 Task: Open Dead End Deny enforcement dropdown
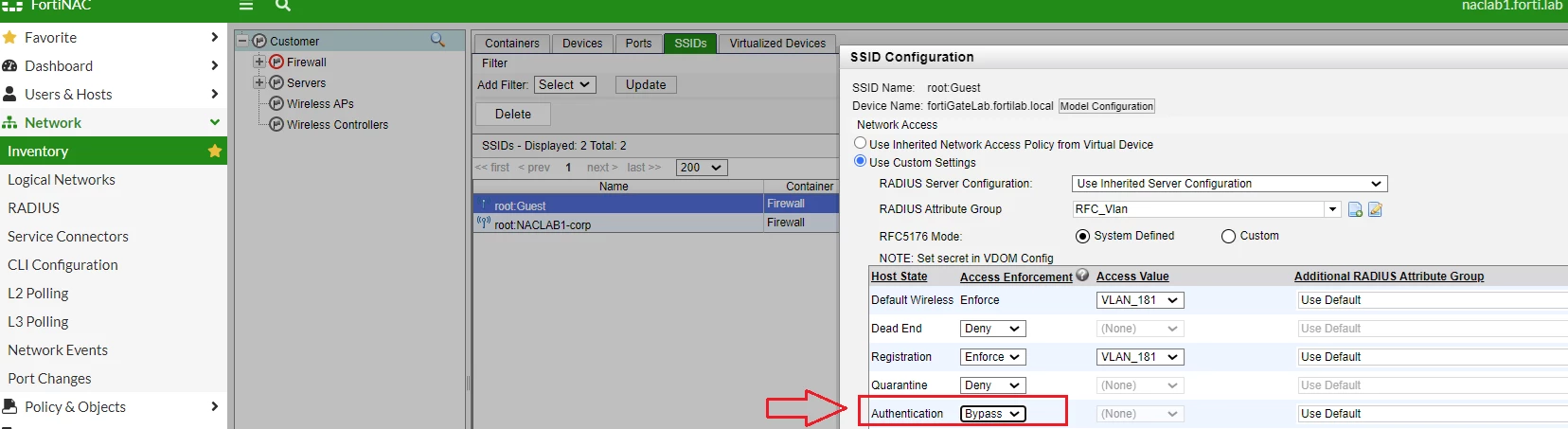click(x=993, y=329)
